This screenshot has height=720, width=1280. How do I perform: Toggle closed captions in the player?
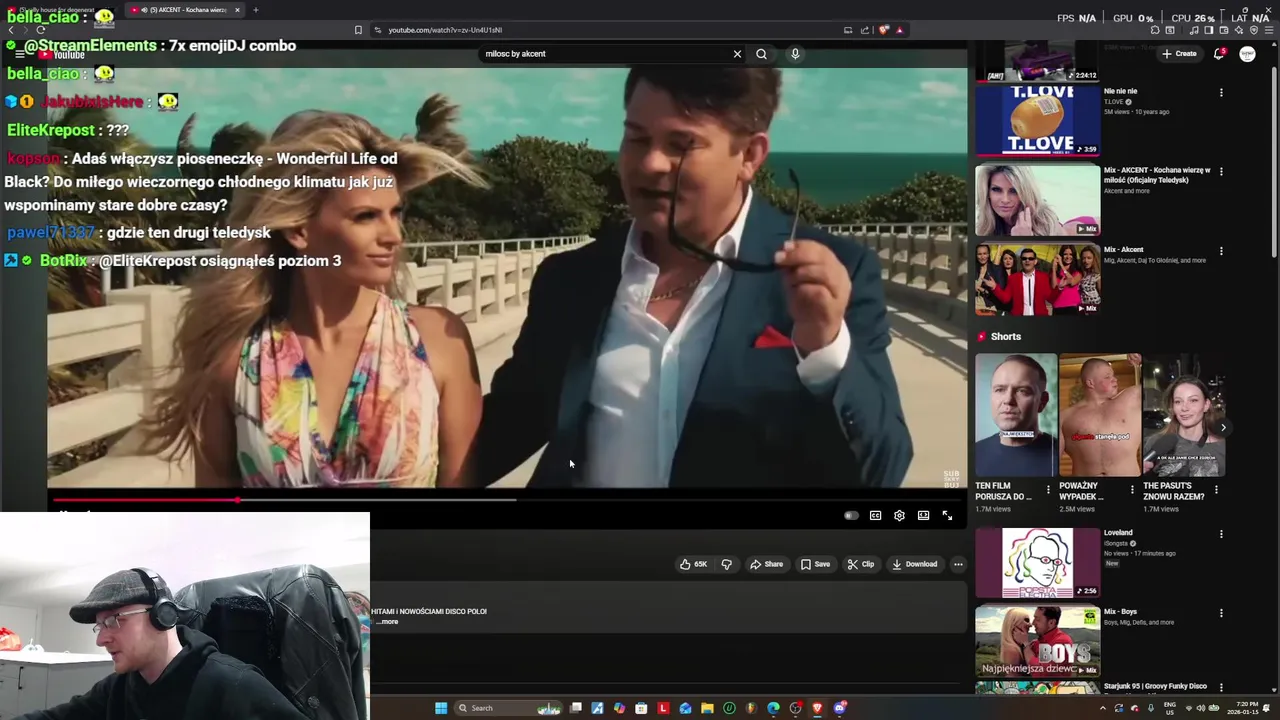[x=875, y=516]
